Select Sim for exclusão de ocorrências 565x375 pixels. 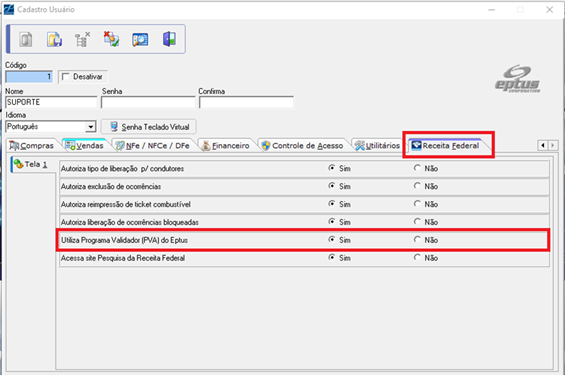point(332,186)
